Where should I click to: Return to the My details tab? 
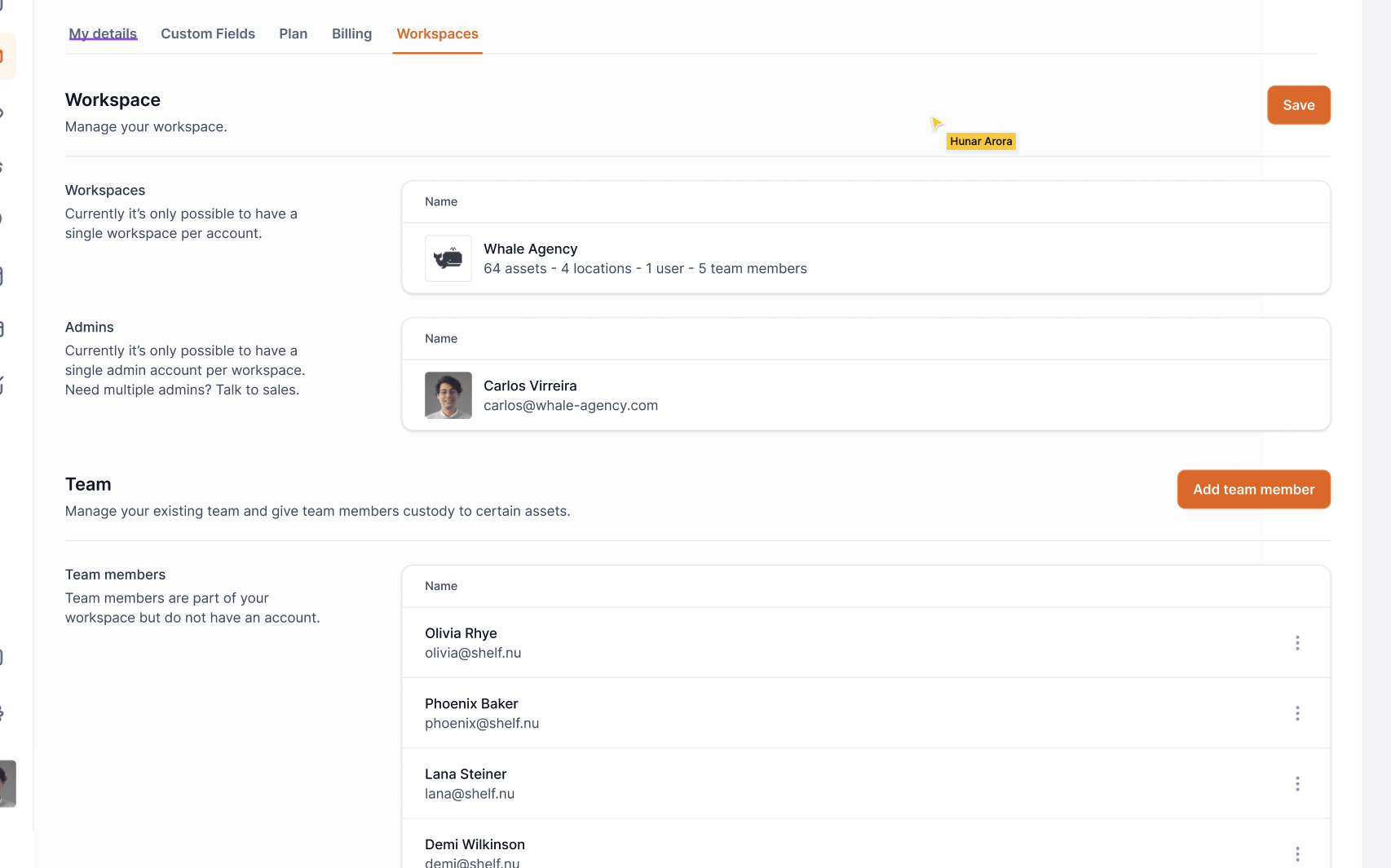pos(103,33)
